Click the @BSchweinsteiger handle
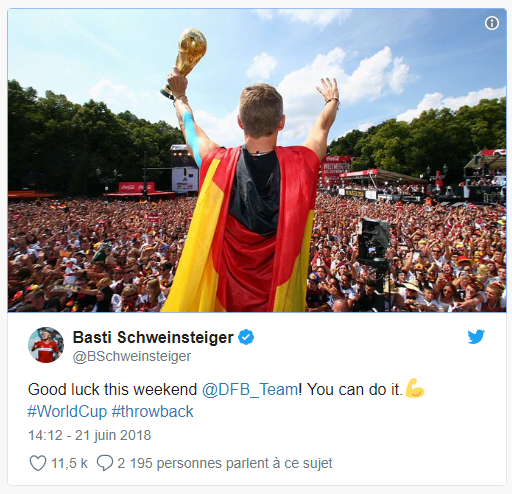512x494 pixels. 132,356
